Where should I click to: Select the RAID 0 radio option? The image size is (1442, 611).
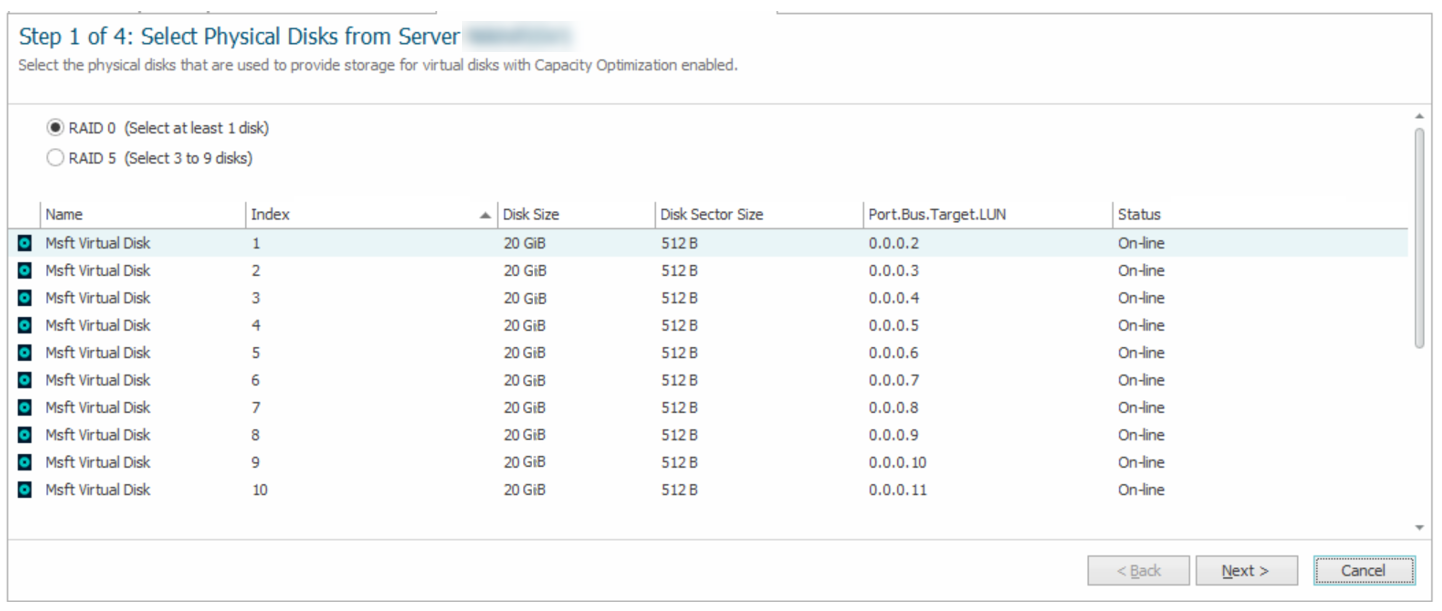pyautogui.click(x=55, y=128)
